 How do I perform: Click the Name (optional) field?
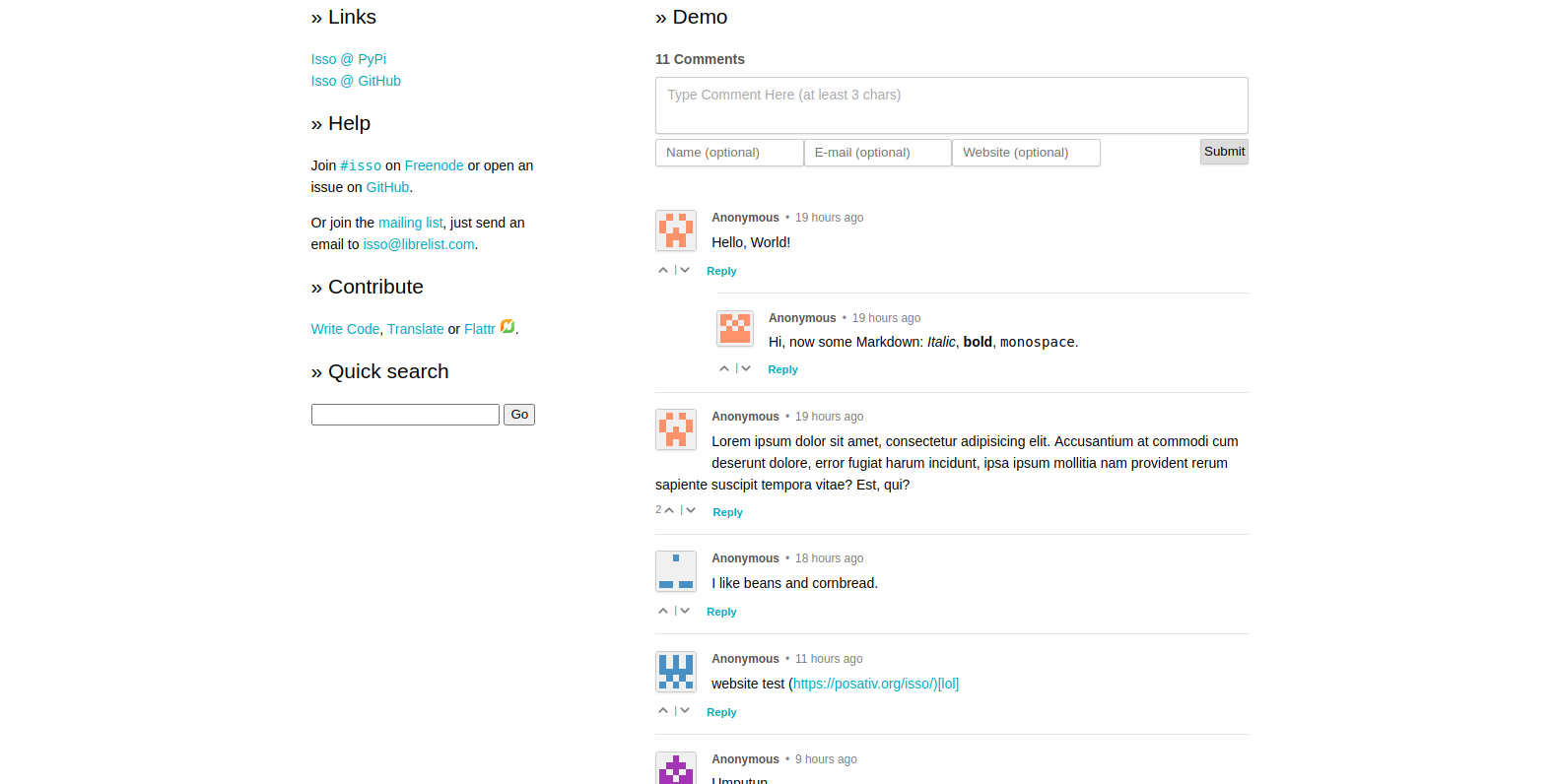click(x=729, y=153)
